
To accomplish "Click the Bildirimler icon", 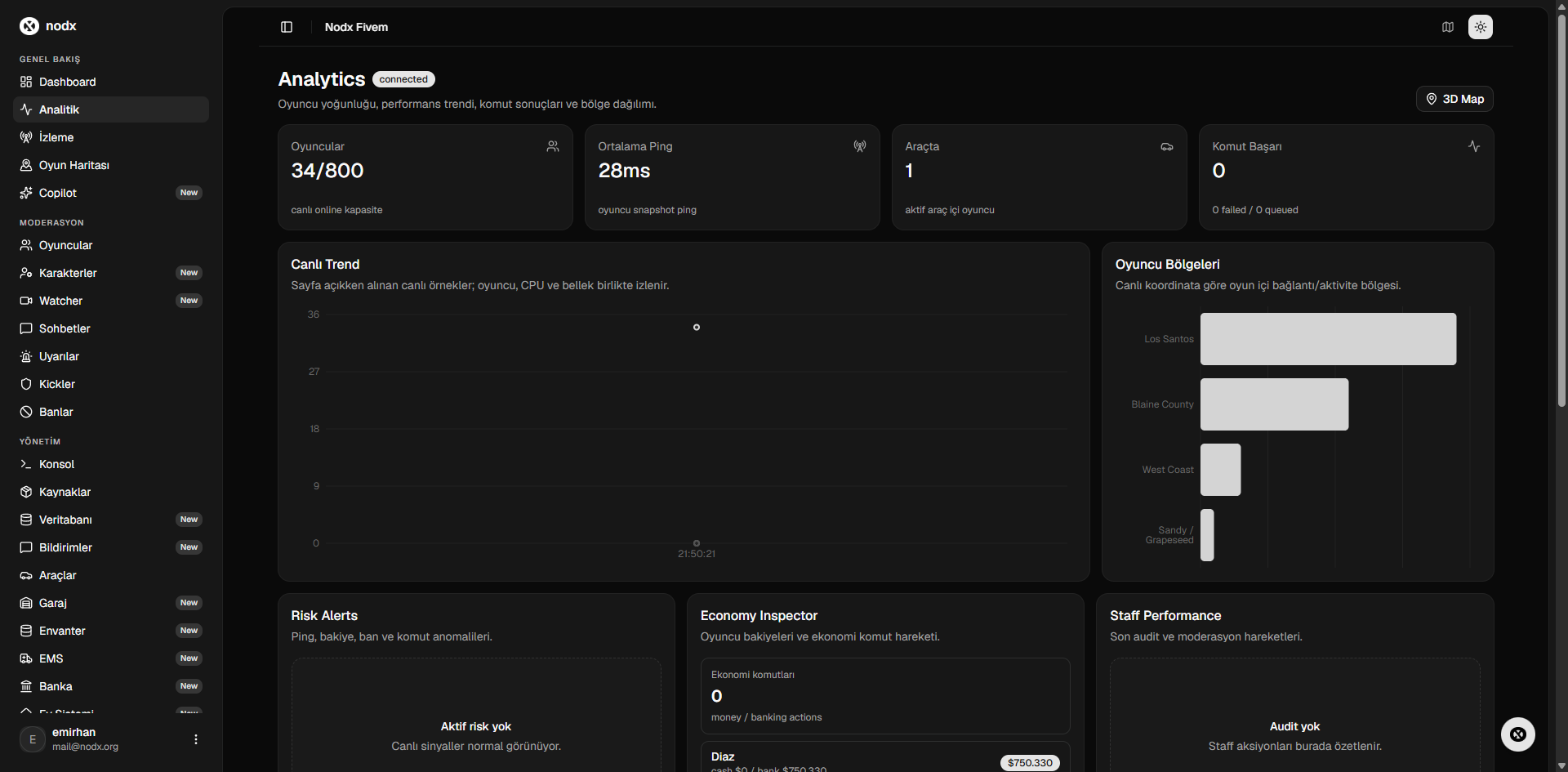I will (26, 547).
